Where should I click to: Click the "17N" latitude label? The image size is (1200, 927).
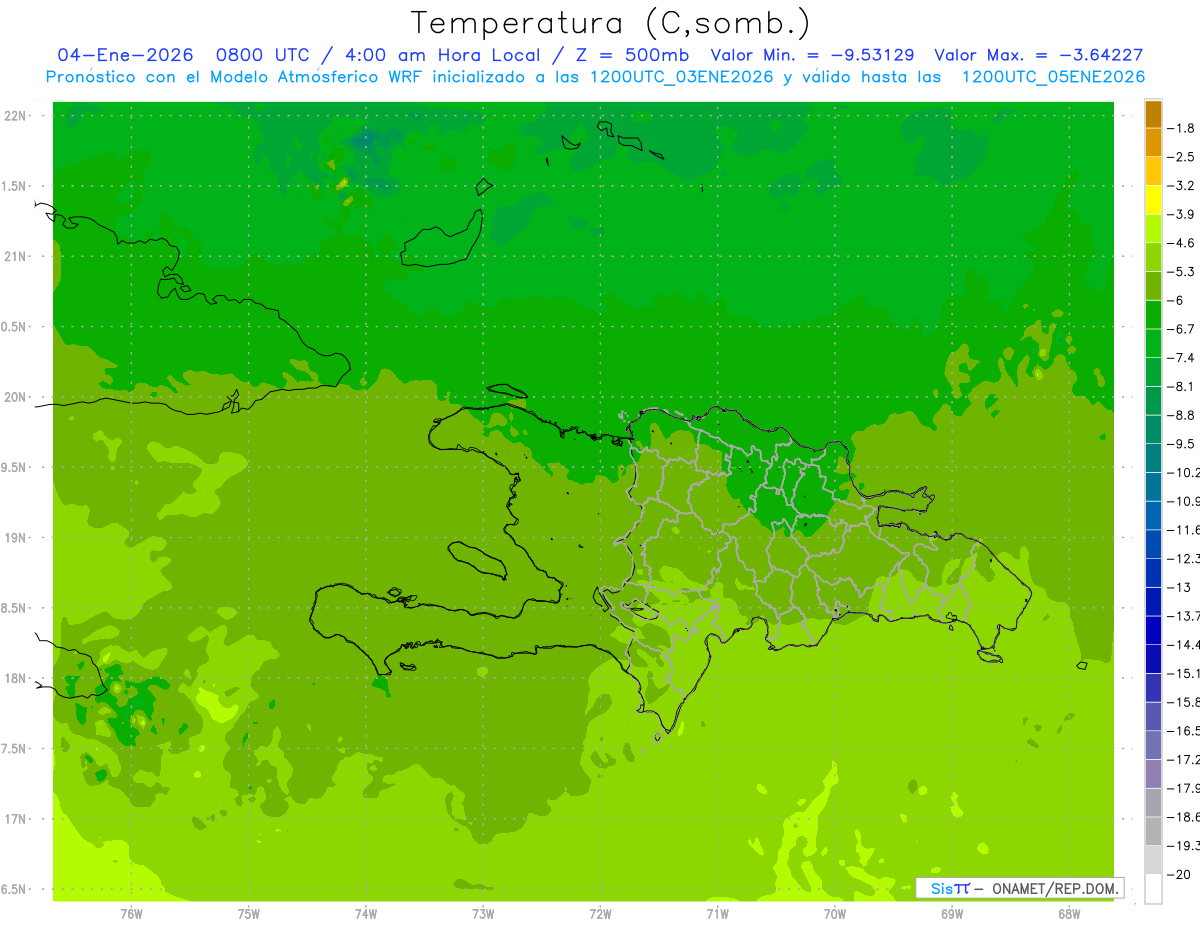coord(15,819)
